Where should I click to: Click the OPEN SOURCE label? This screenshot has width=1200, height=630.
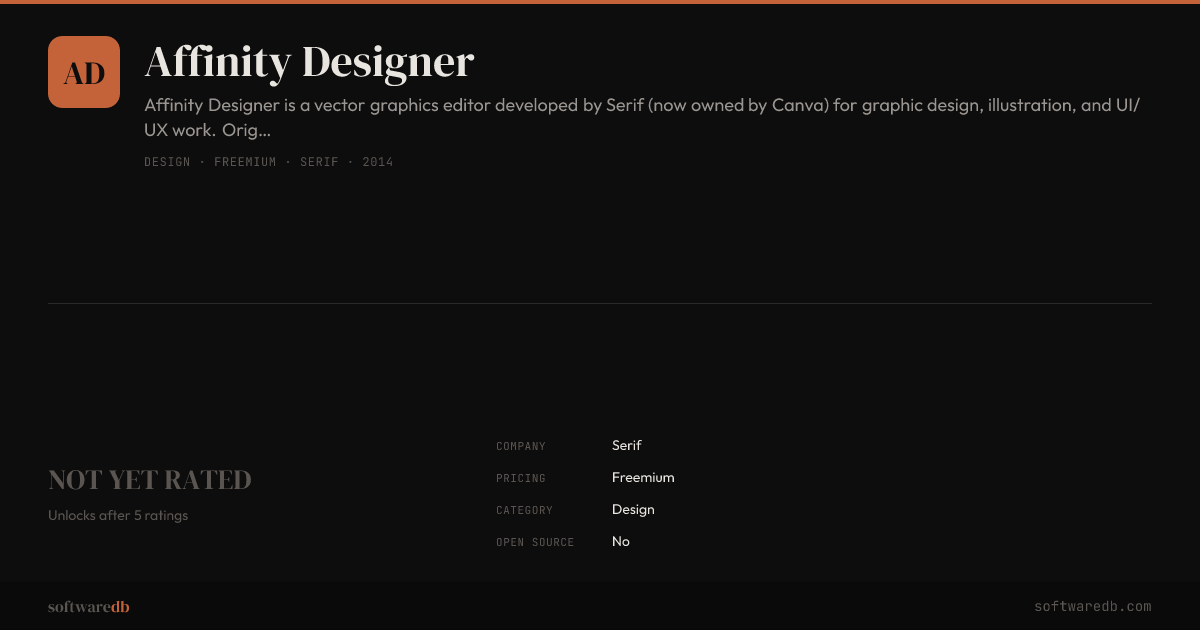point(535,543)
